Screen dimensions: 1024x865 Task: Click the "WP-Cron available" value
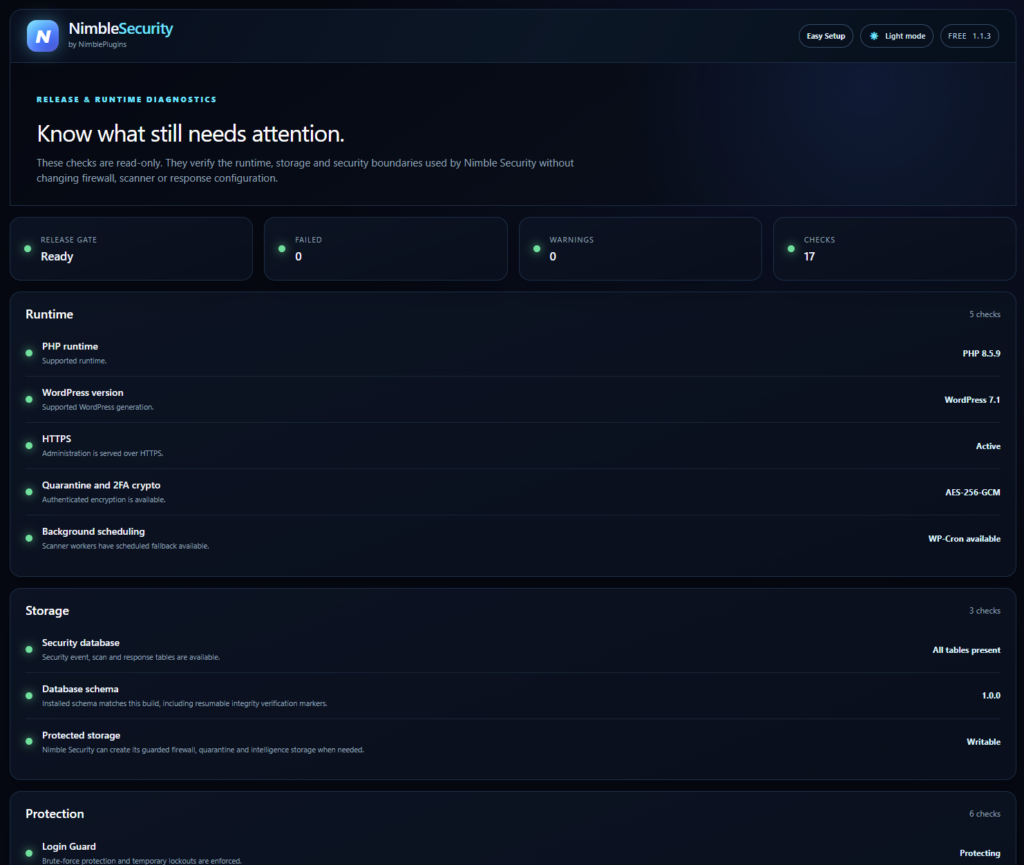964,539
